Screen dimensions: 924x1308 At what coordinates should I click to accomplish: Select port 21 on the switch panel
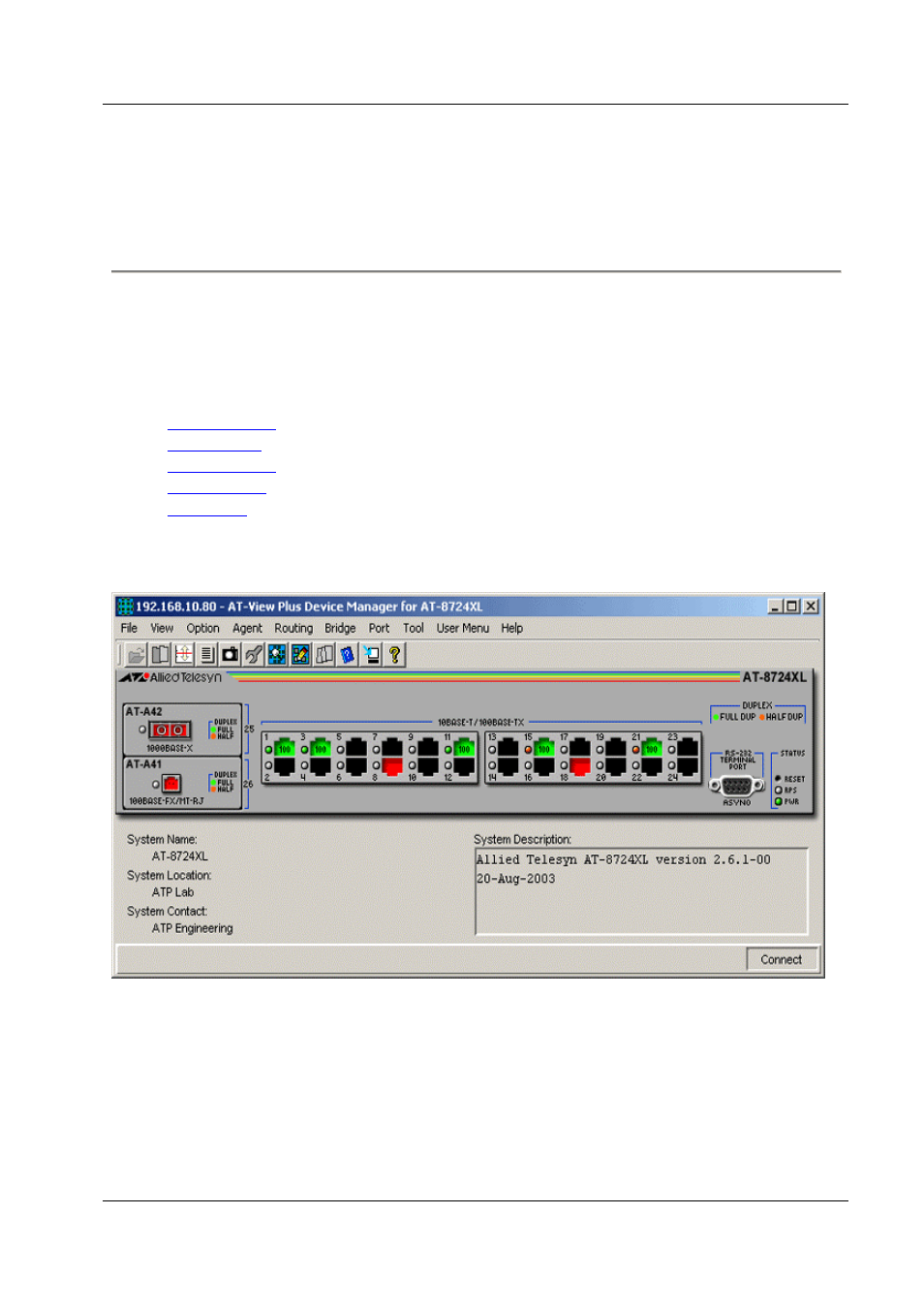click(x=651, y=747)
